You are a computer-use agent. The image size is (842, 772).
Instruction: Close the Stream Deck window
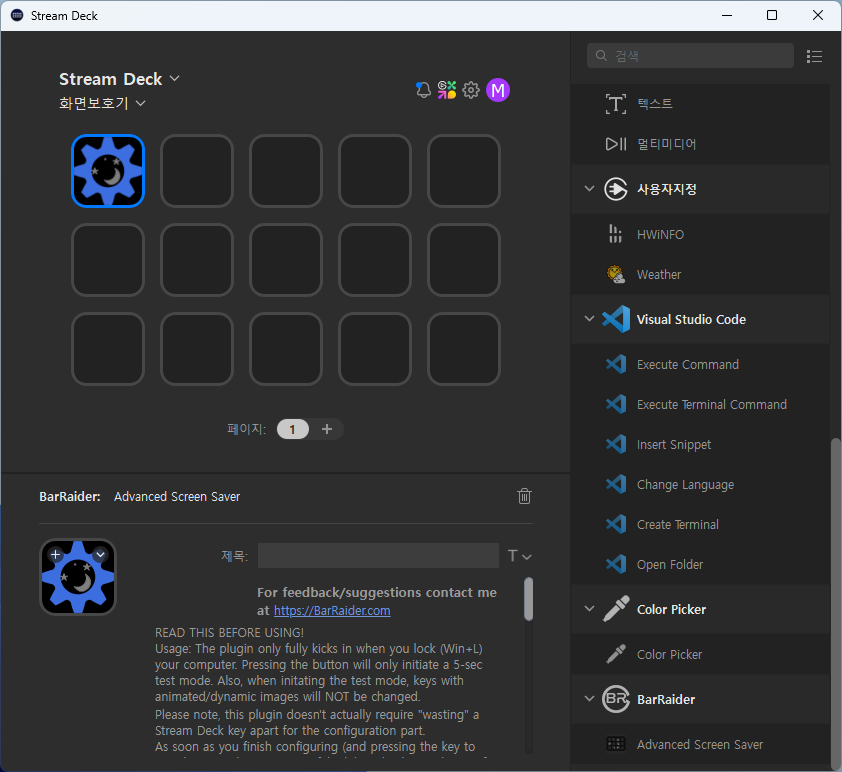click(818, 15)
